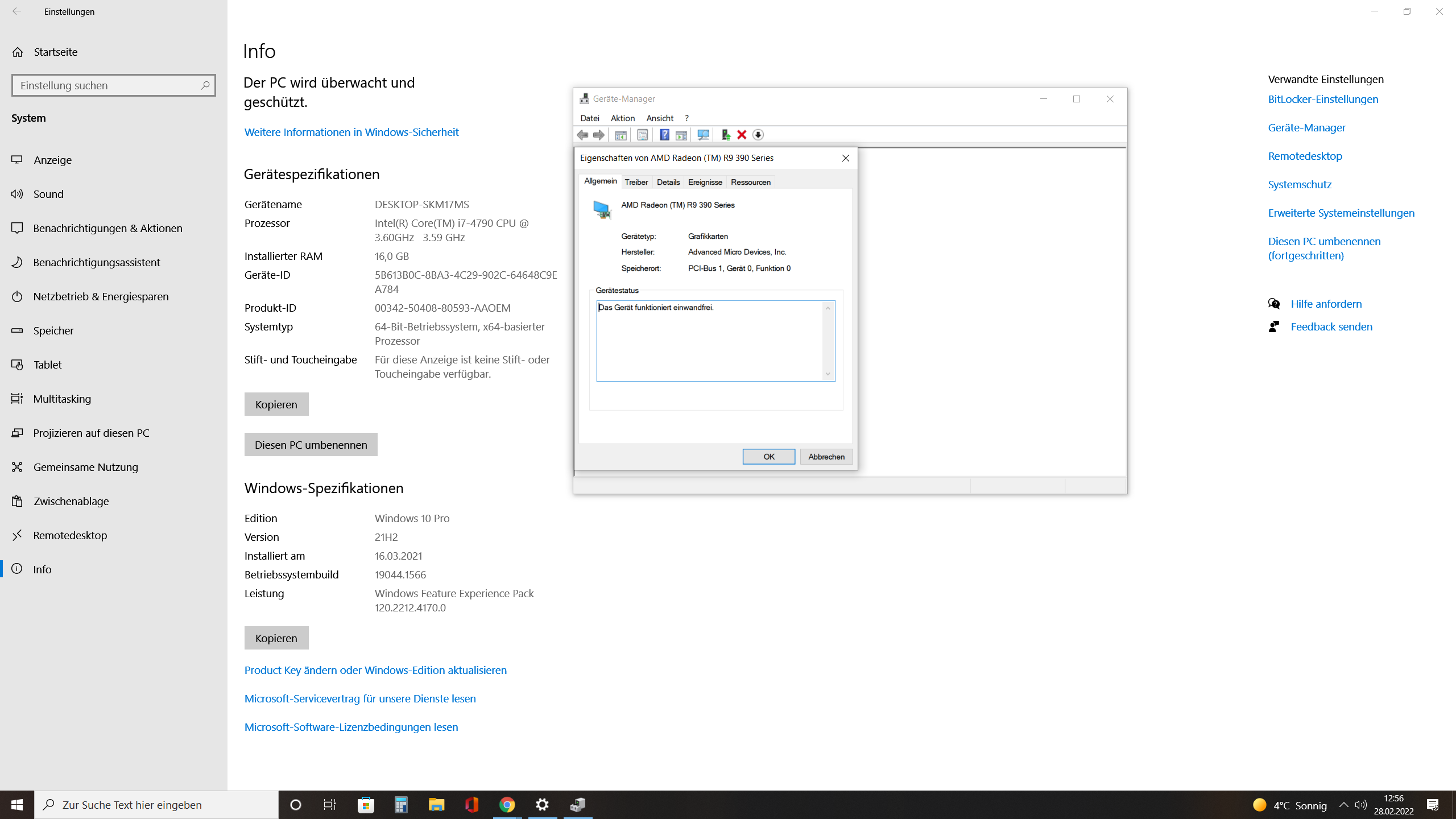The height and width of the screenshot is (819, 1456).
Task: Click the Chrome icon in the taskbar
Action: [507, 805]
